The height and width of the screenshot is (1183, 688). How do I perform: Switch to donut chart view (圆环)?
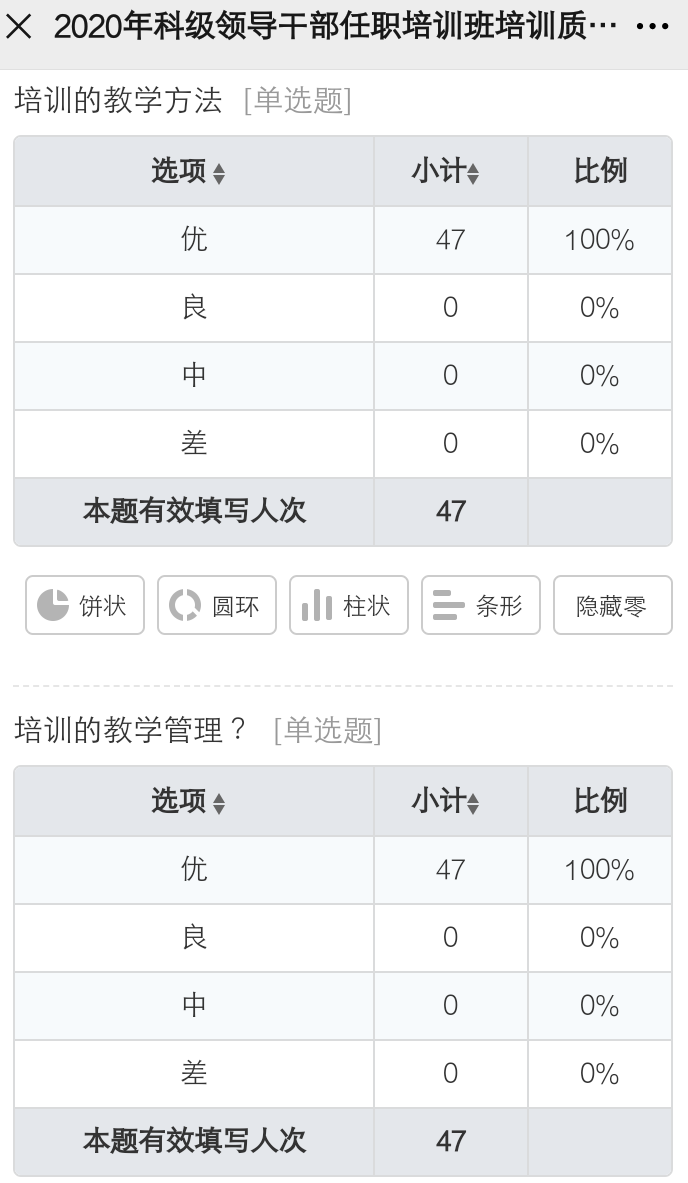pyautogui.click(x=216, y=605)
